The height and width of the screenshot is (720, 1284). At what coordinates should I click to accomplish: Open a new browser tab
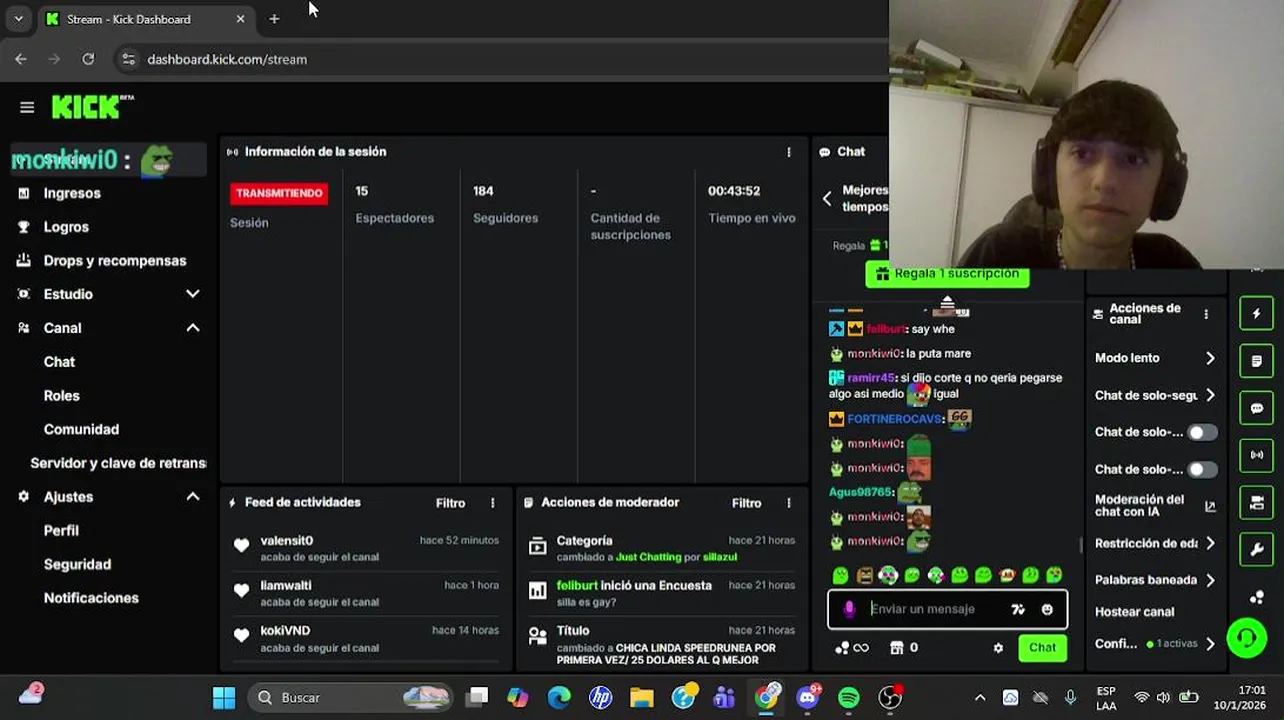[x=274, y=19]
